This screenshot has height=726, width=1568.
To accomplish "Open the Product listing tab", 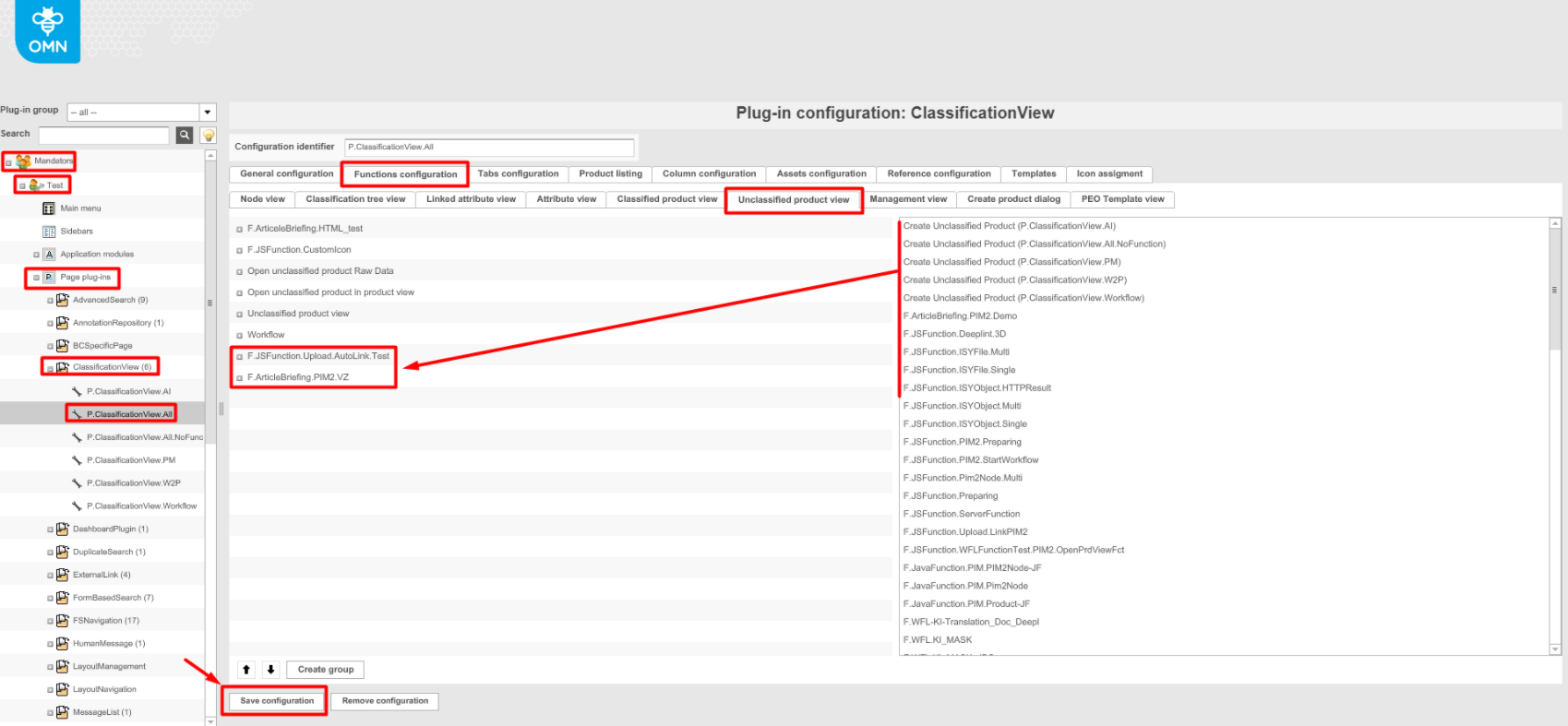I will [610, 174].
